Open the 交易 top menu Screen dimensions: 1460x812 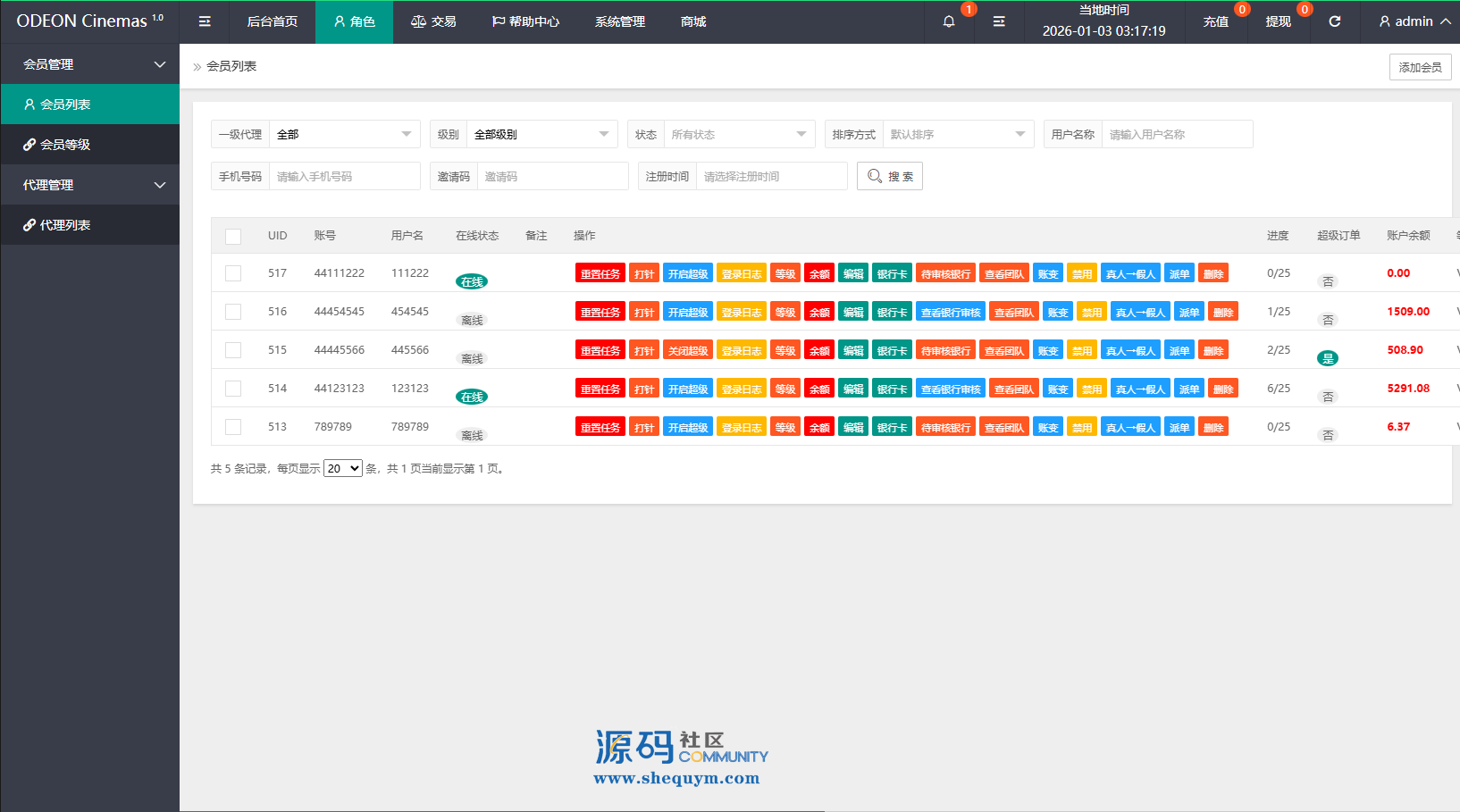[433, 21]
